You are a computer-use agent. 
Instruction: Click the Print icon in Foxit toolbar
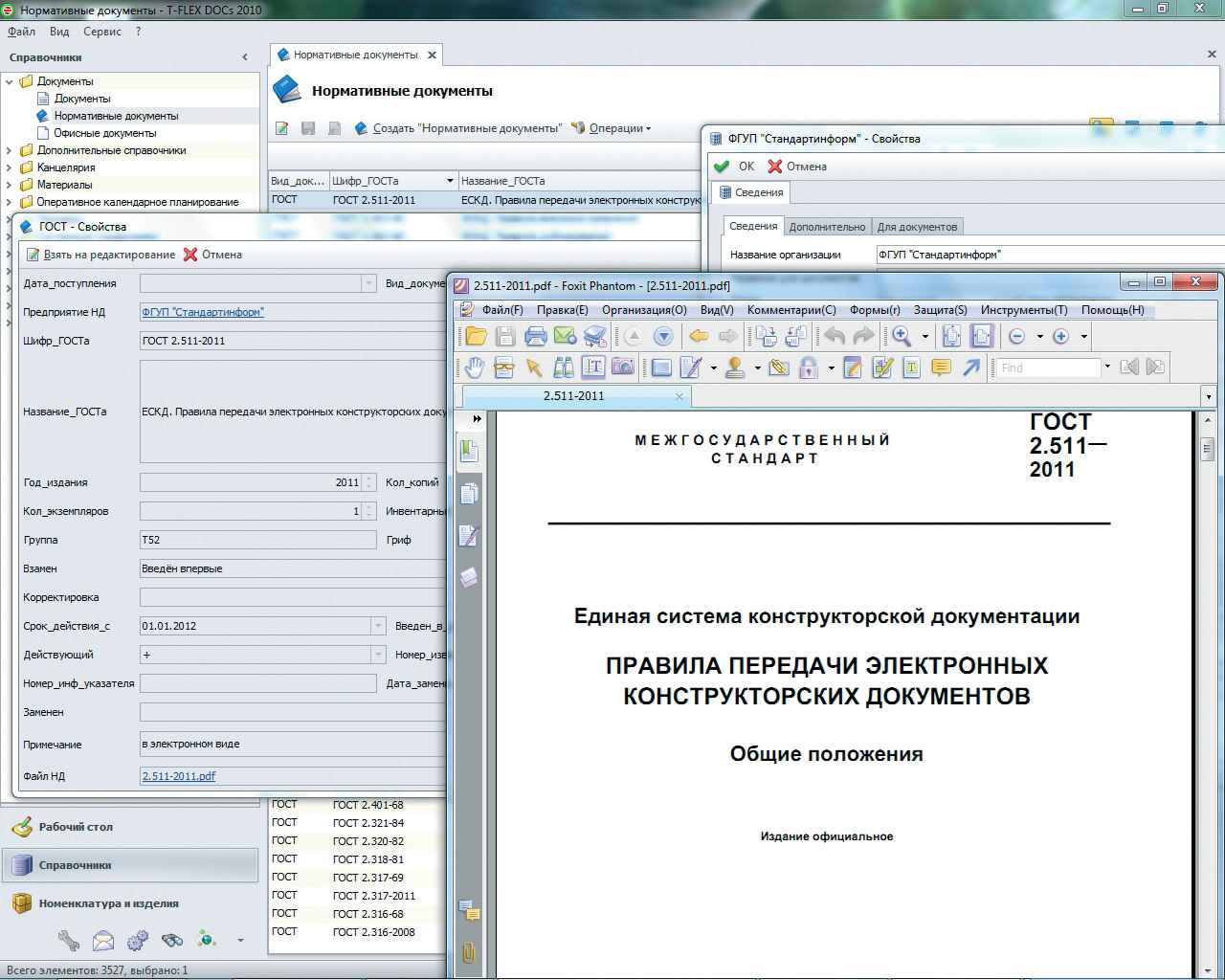point(536,336)
